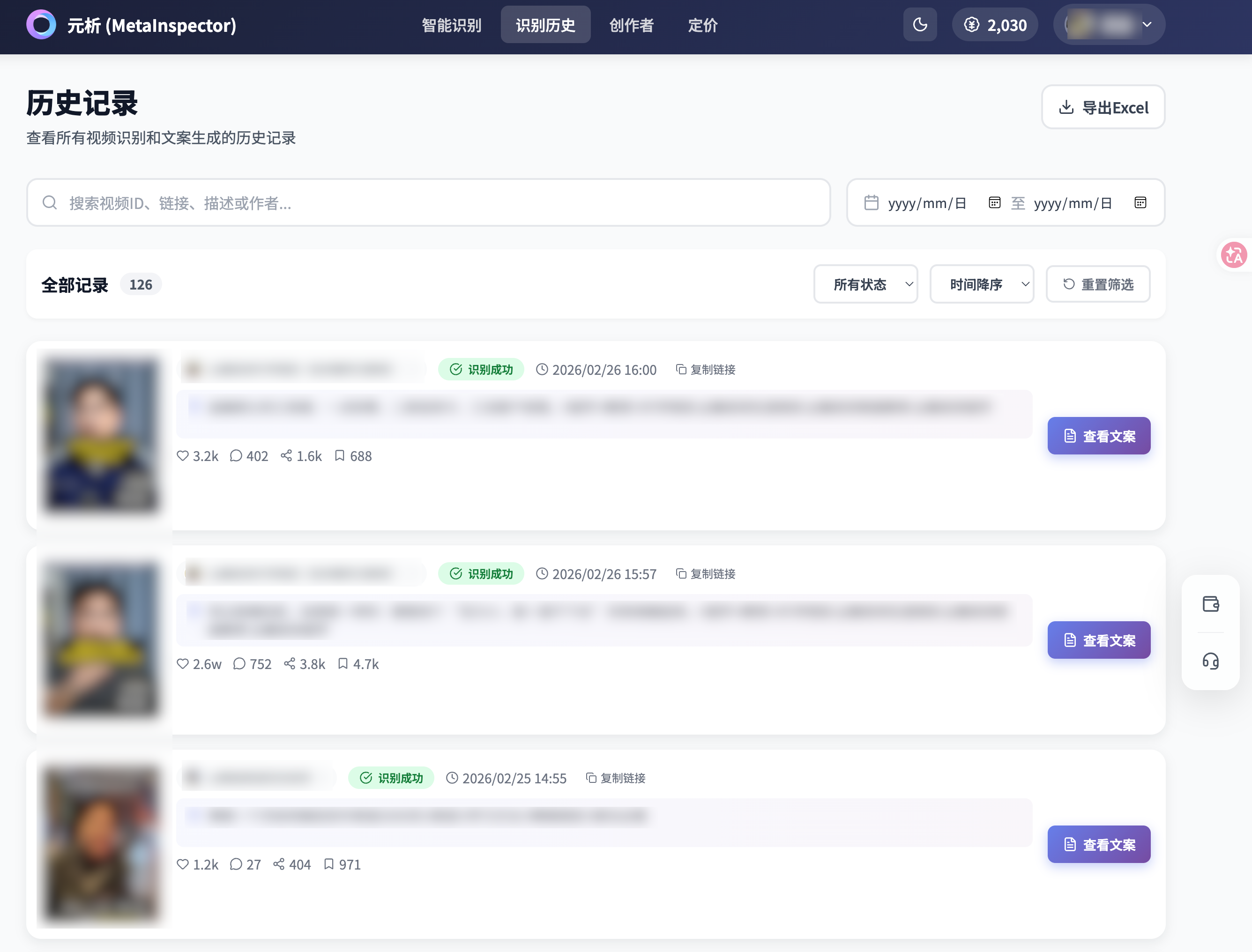Open the end date calendar picker icon
The width and height of the screenshot is (1252, 952).
1140,203
